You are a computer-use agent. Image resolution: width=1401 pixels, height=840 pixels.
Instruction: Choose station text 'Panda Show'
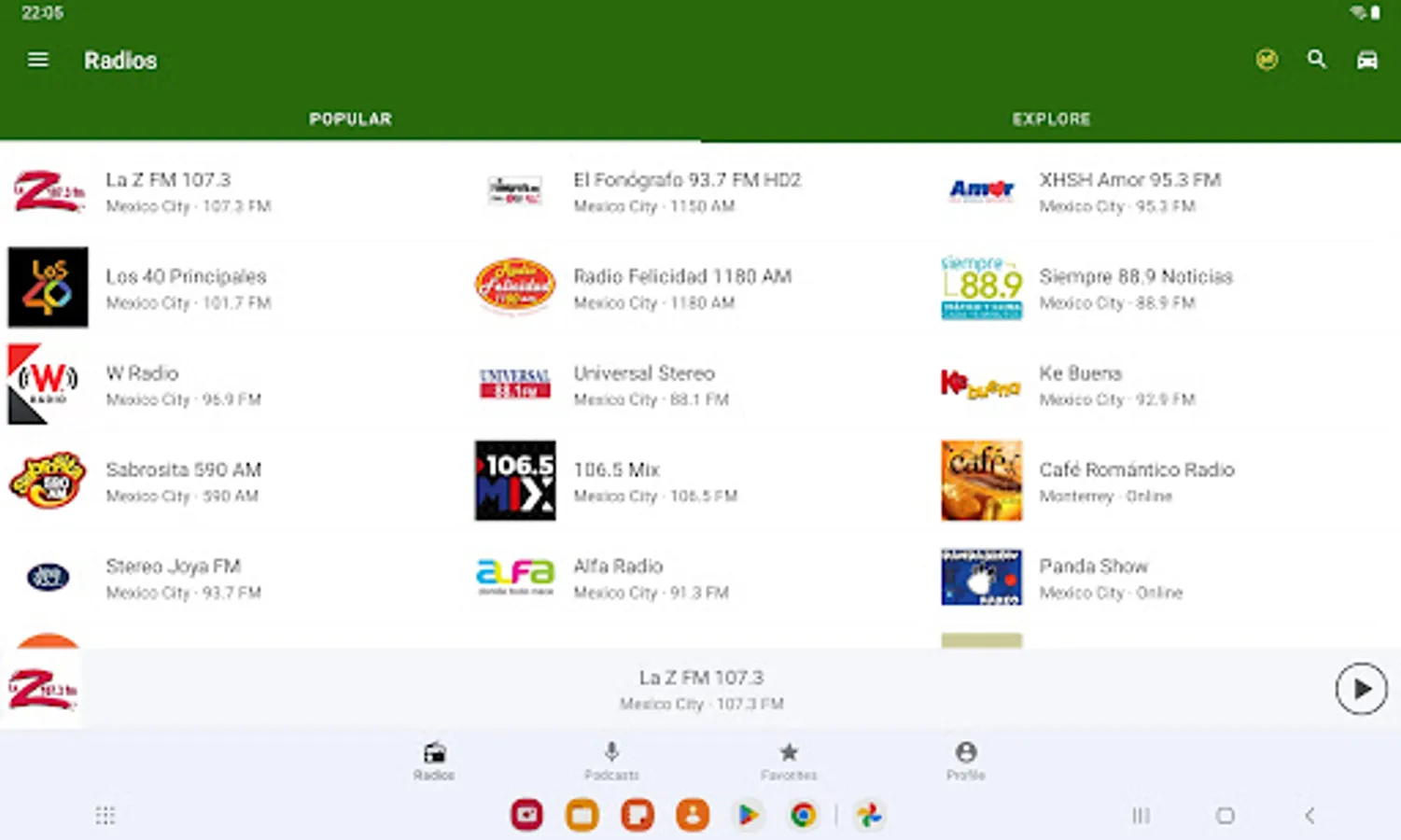(x=1094, y=566)
